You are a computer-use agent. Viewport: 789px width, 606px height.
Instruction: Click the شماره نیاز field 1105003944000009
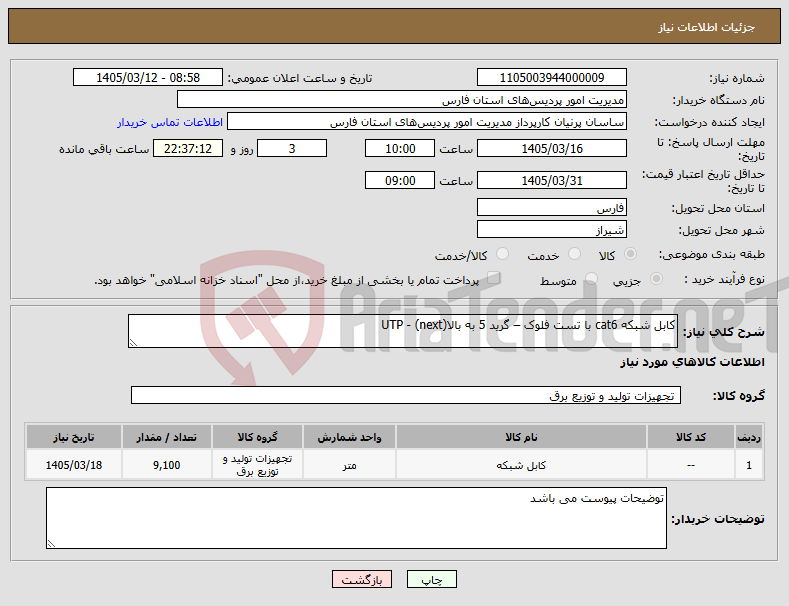point(551,78)
